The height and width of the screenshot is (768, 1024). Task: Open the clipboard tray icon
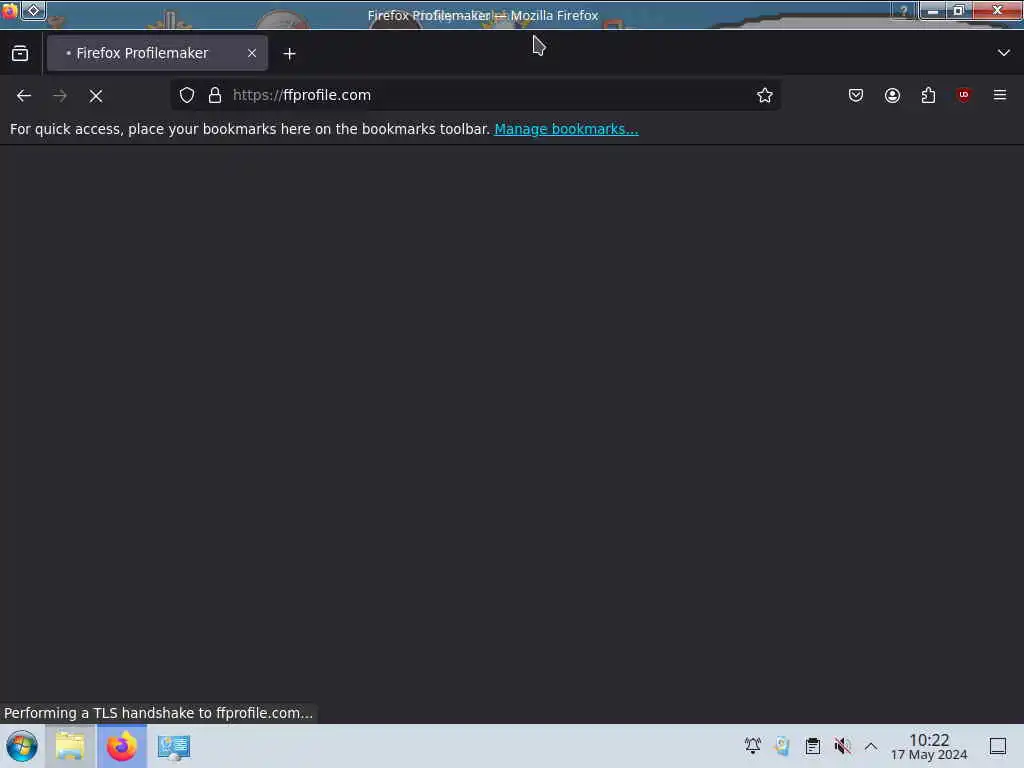[812, 746]
